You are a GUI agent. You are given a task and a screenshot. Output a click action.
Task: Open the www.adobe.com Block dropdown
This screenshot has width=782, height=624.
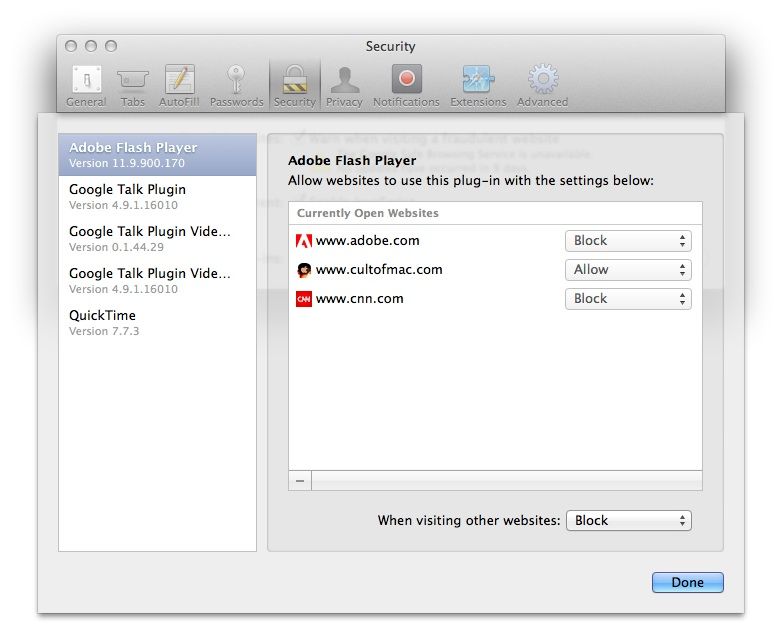(628, 241)
